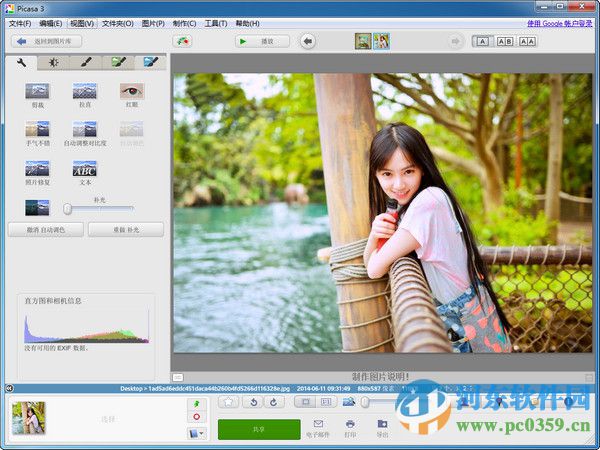Open the 视图(V) menu
The height and width of the screenshot is (450, 600).
[x=82, y=24]
